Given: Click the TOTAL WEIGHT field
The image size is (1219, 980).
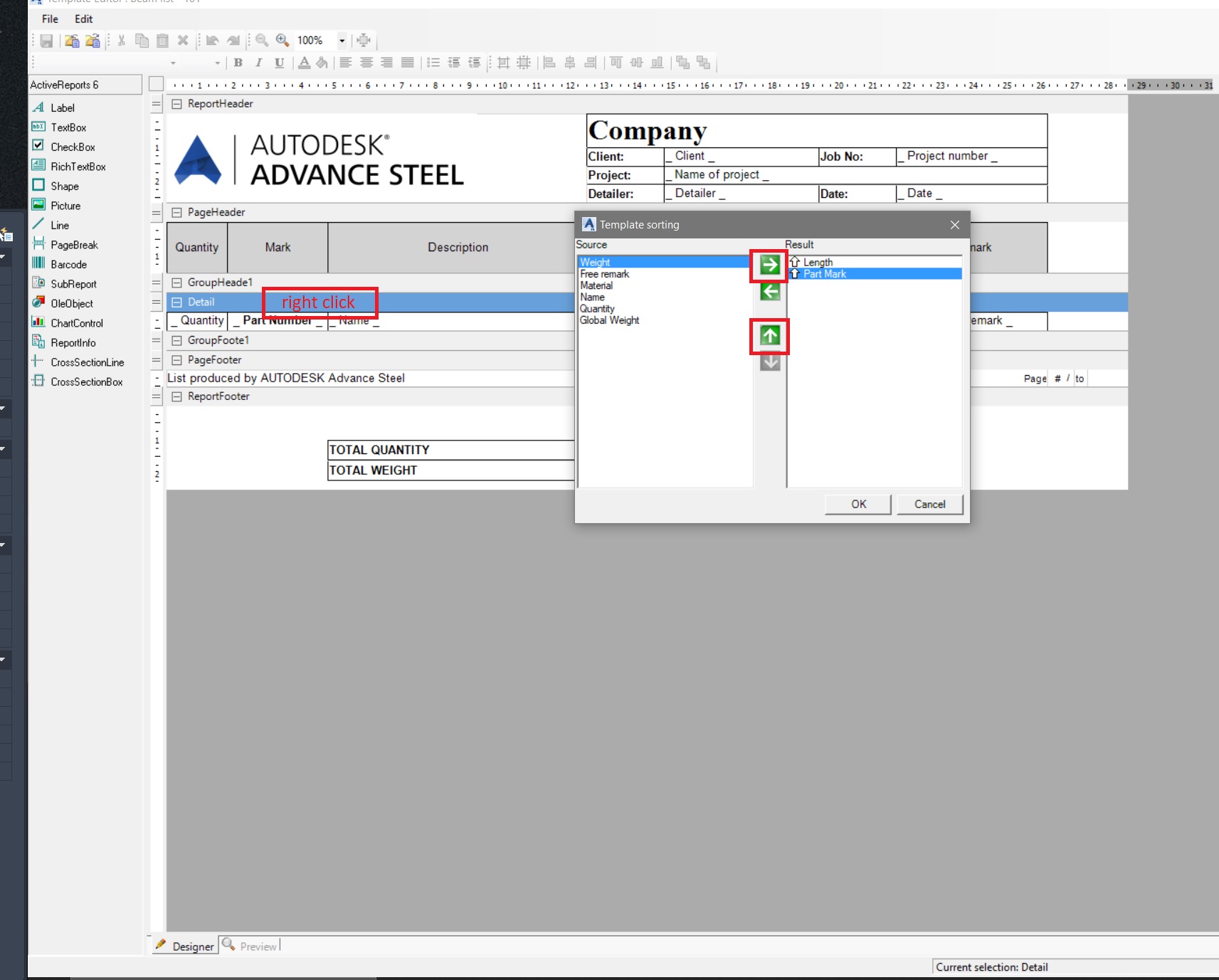Looking at the screenshot, I should point(450,470).
